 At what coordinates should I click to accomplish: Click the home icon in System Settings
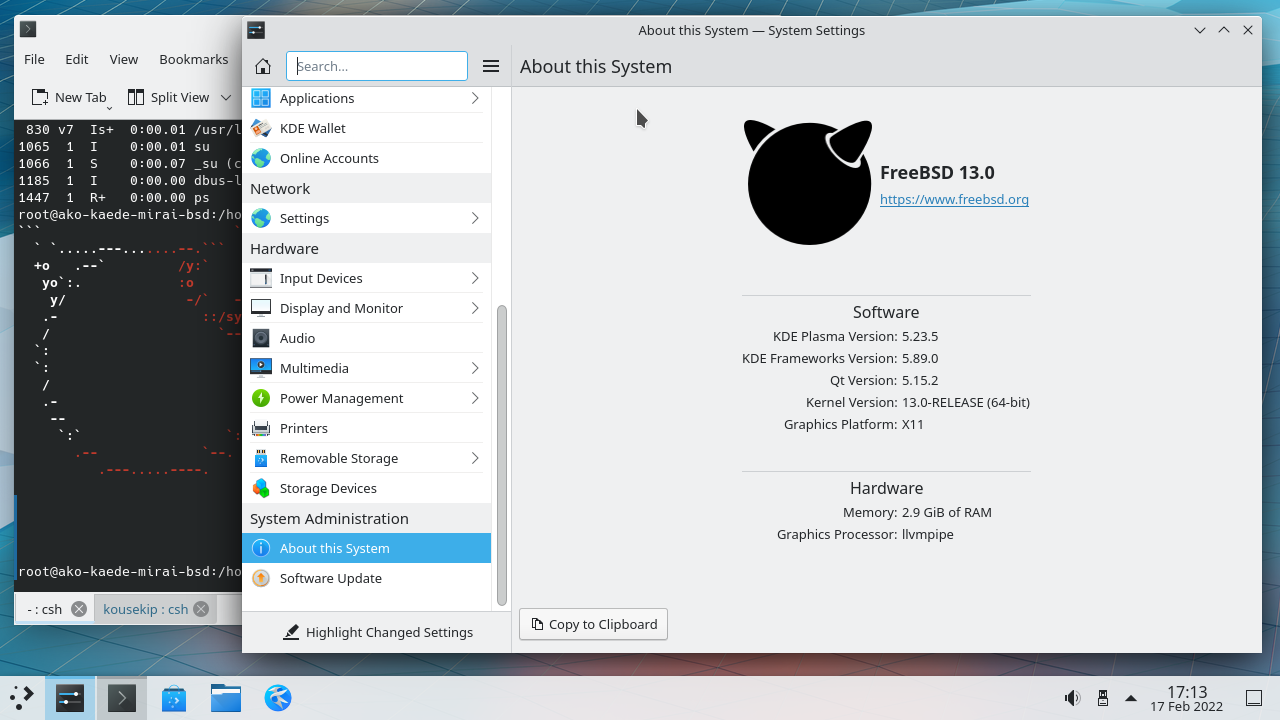click(x=263, y=67)
